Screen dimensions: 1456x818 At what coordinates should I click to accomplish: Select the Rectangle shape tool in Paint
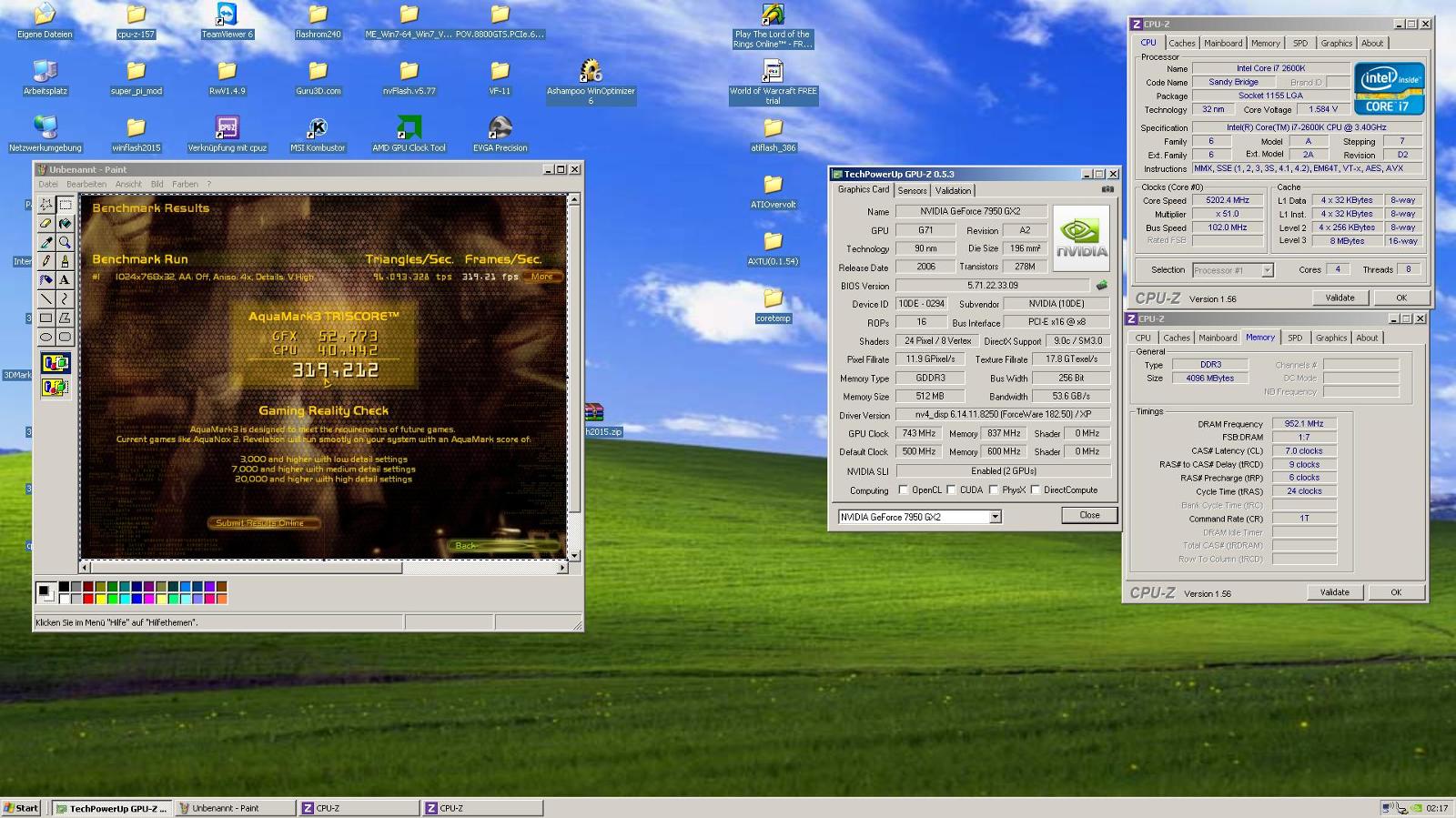[x=45, y=318]
